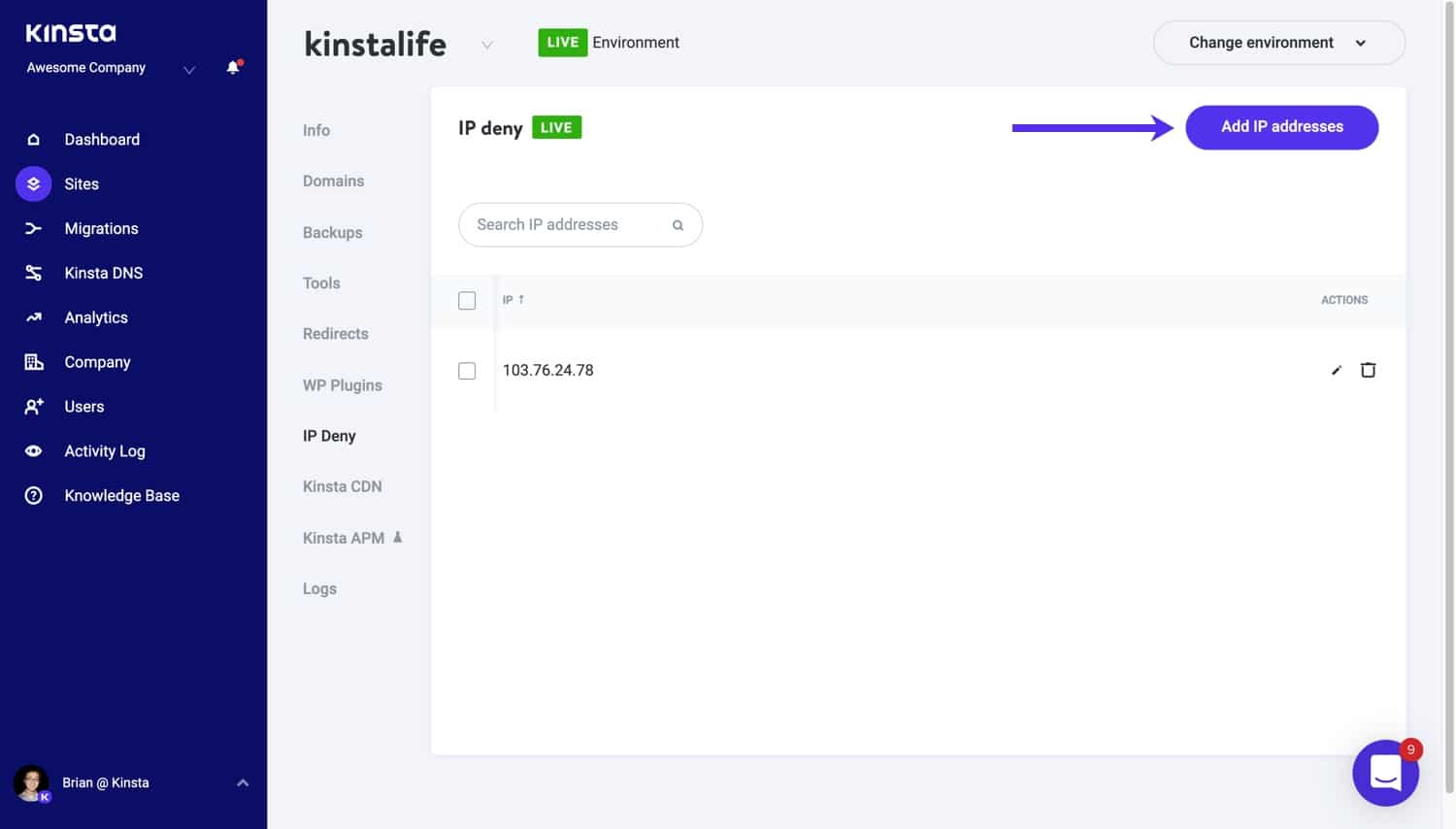Click the ACTIONS column header
Image resolution: width=1456 pixels, height=829 pixels.
tap(1343, 300)
